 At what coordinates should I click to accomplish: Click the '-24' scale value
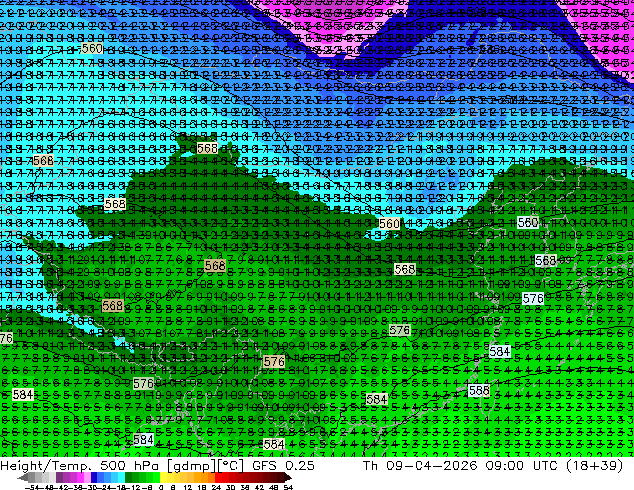[105, 488]
